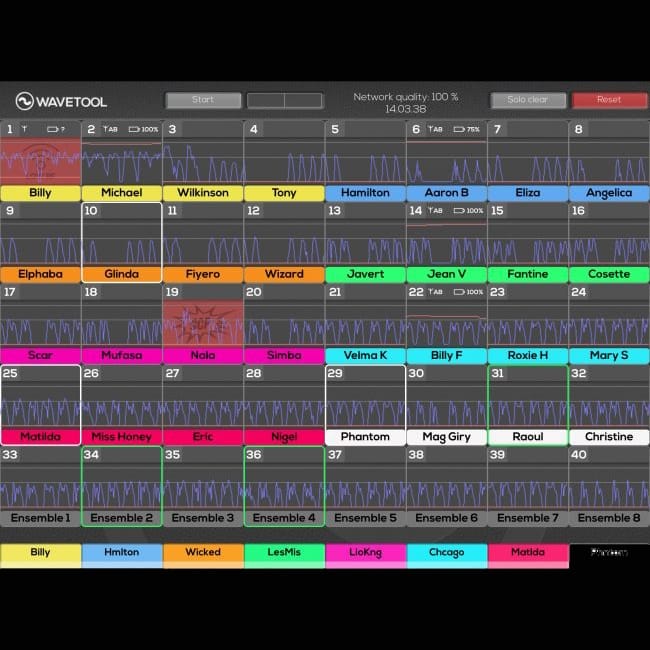Click the battery icon on channel 22
Image resolution: width=650 pixels, height=650 pixels.
click(459, 292)
